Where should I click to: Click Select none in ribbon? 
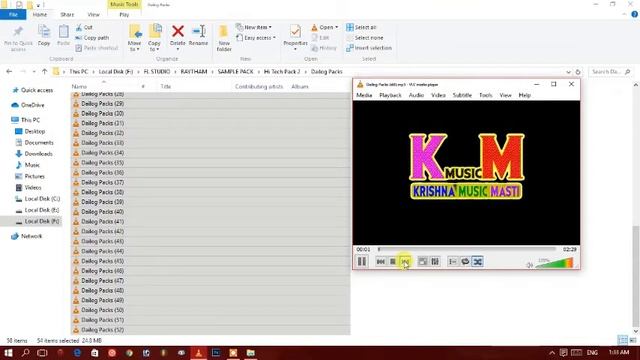(x=365, y=38)
